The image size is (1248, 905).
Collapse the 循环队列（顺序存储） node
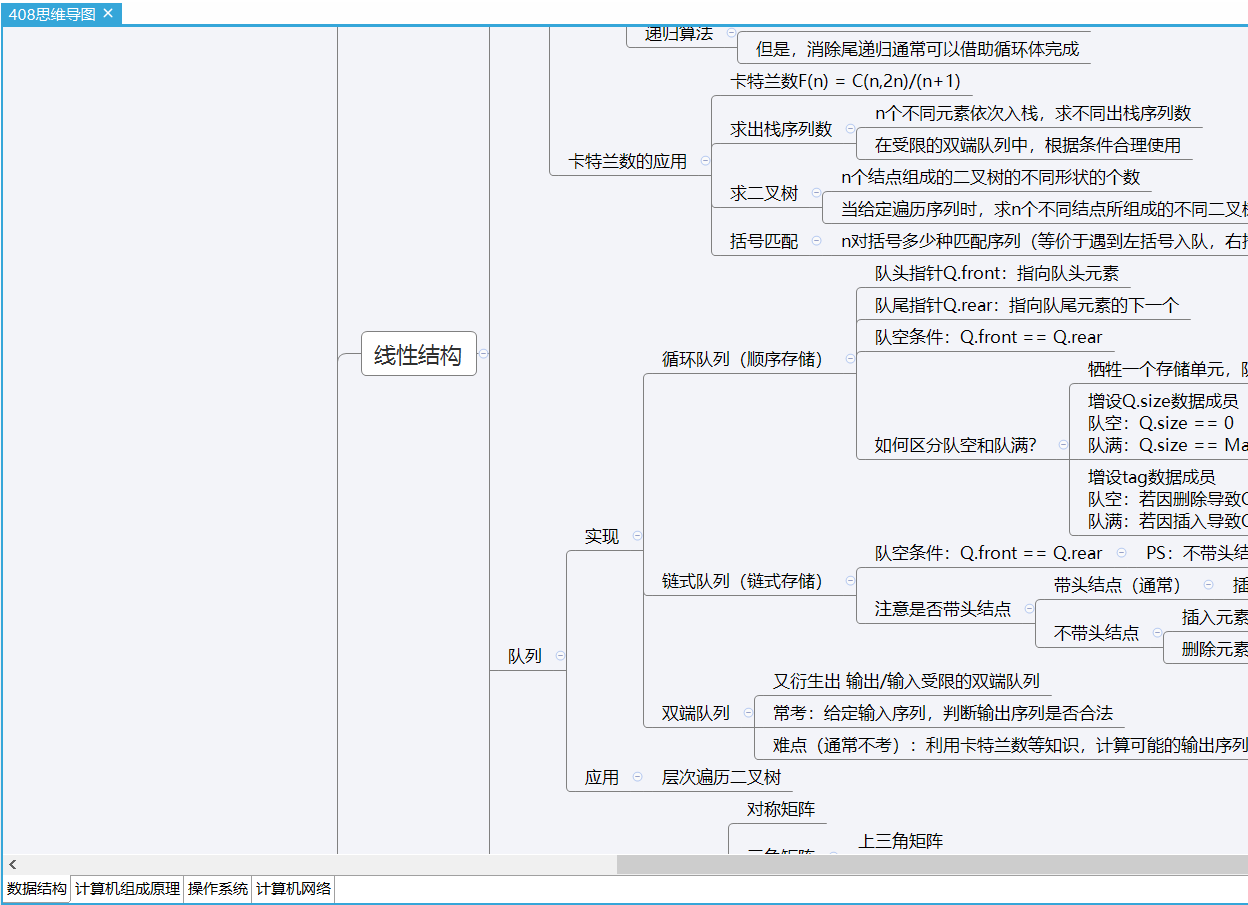tap(850, 358)
